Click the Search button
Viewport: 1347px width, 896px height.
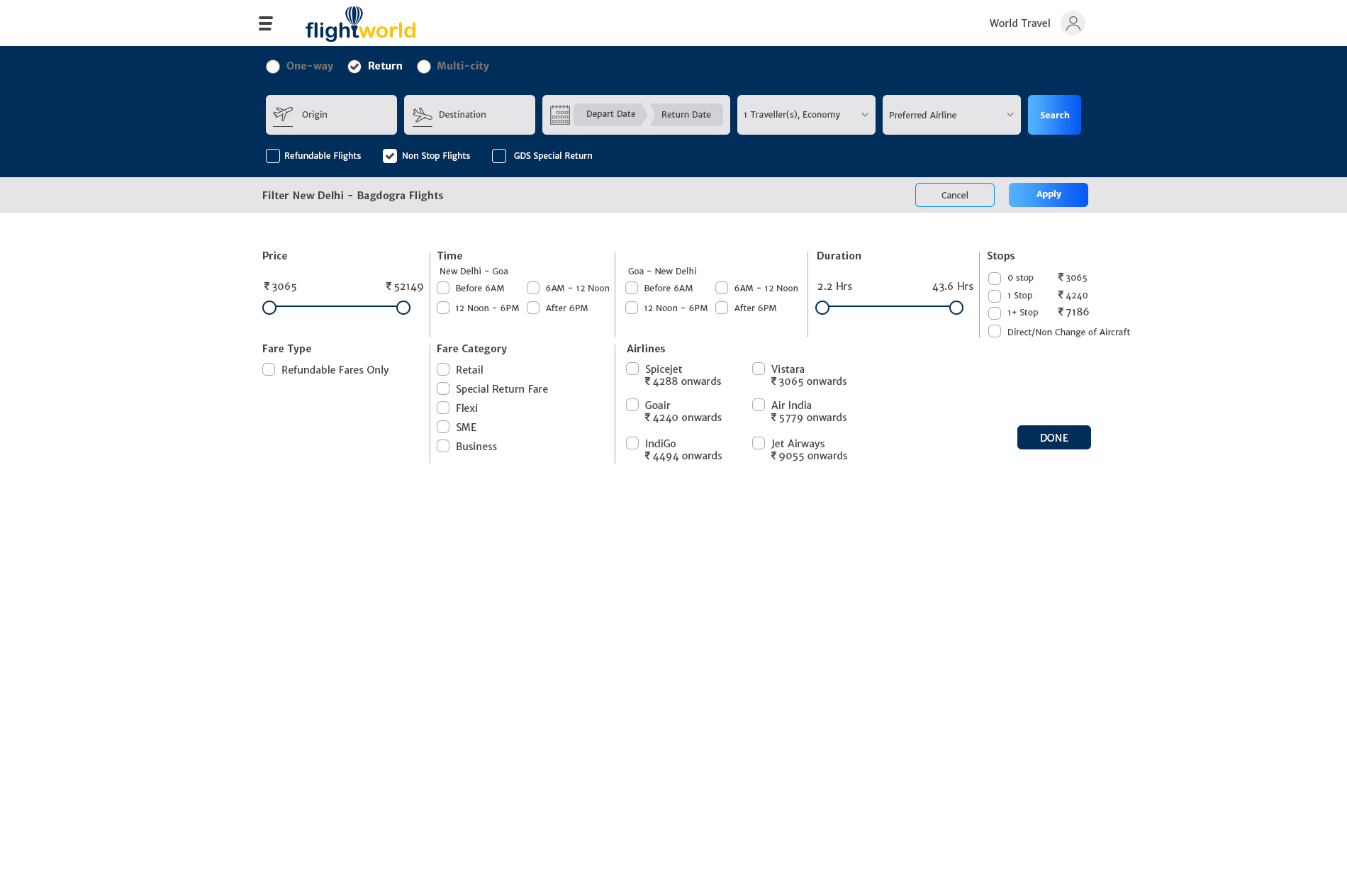tap(1054, 115)
